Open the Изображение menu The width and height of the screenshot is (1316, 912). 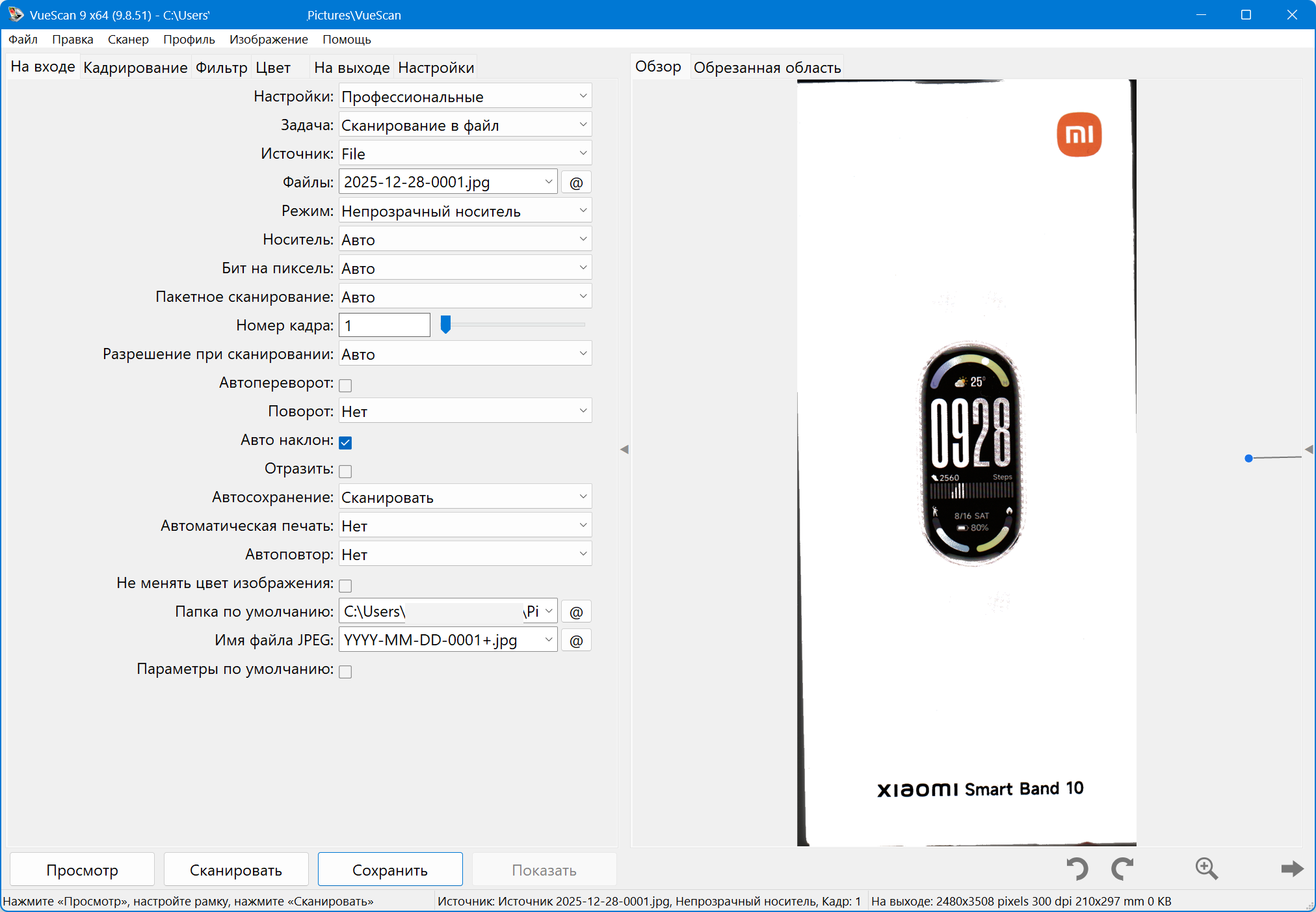pos(269,40)
